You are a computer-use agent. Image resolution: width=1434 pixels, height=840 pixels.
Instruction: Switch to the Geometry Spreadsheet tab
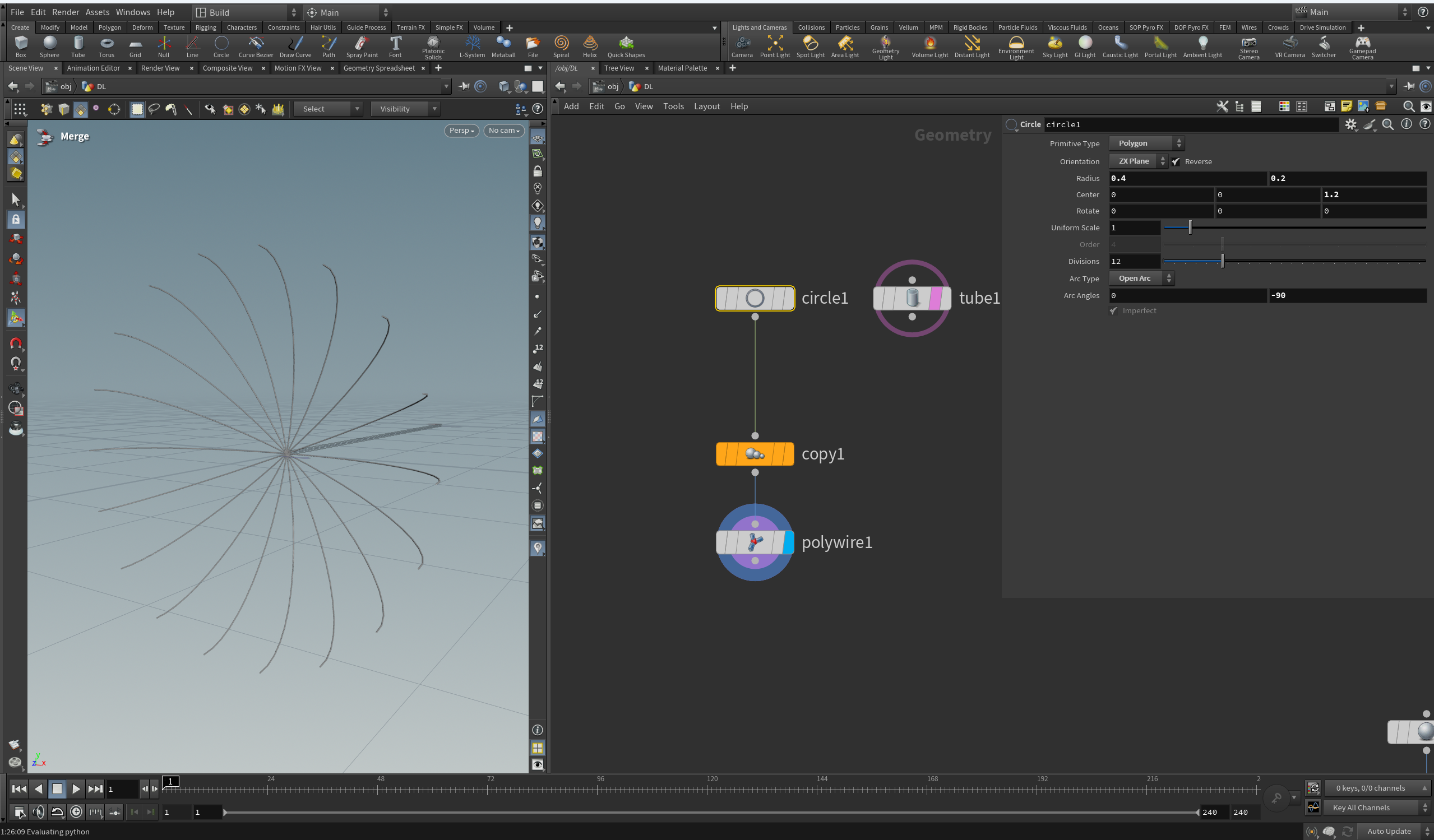point(379,68)
